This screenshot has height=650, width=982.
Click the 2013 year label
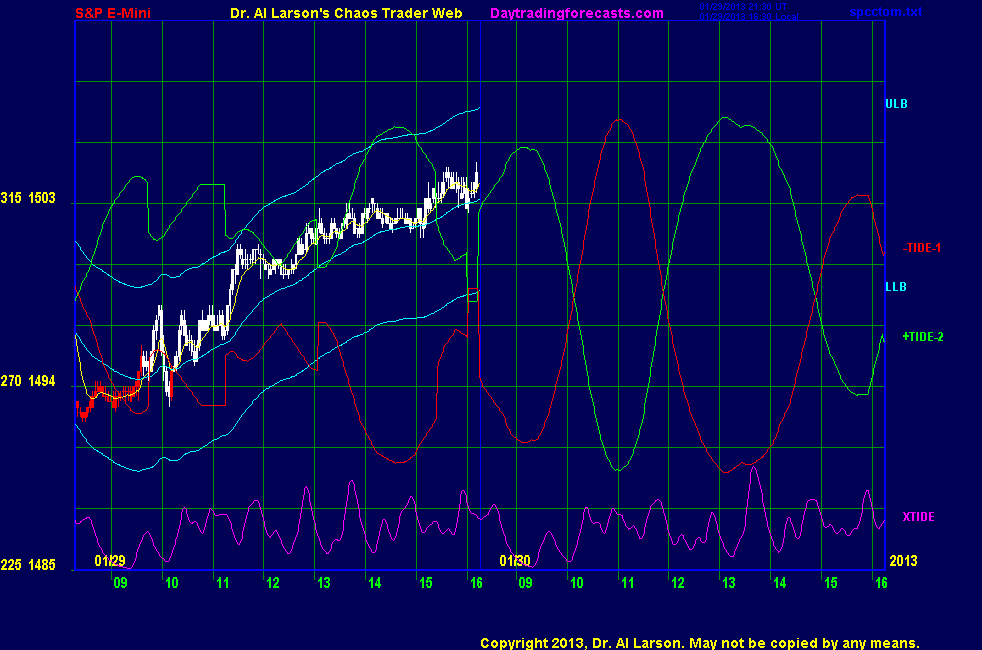(x=903, y=560)
